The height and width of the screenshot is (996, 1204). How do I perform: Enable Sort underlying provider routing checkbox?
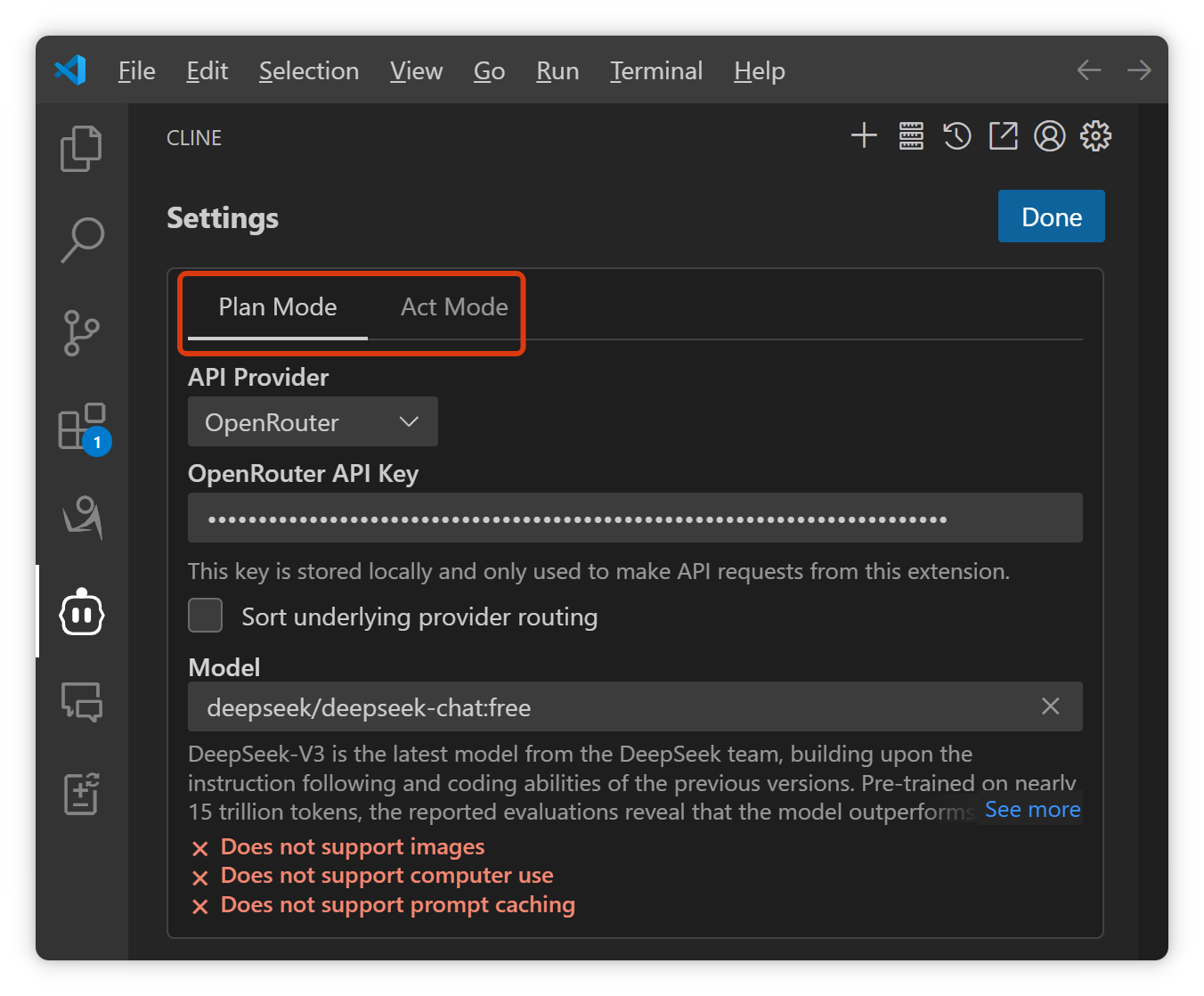click(206, 616)
